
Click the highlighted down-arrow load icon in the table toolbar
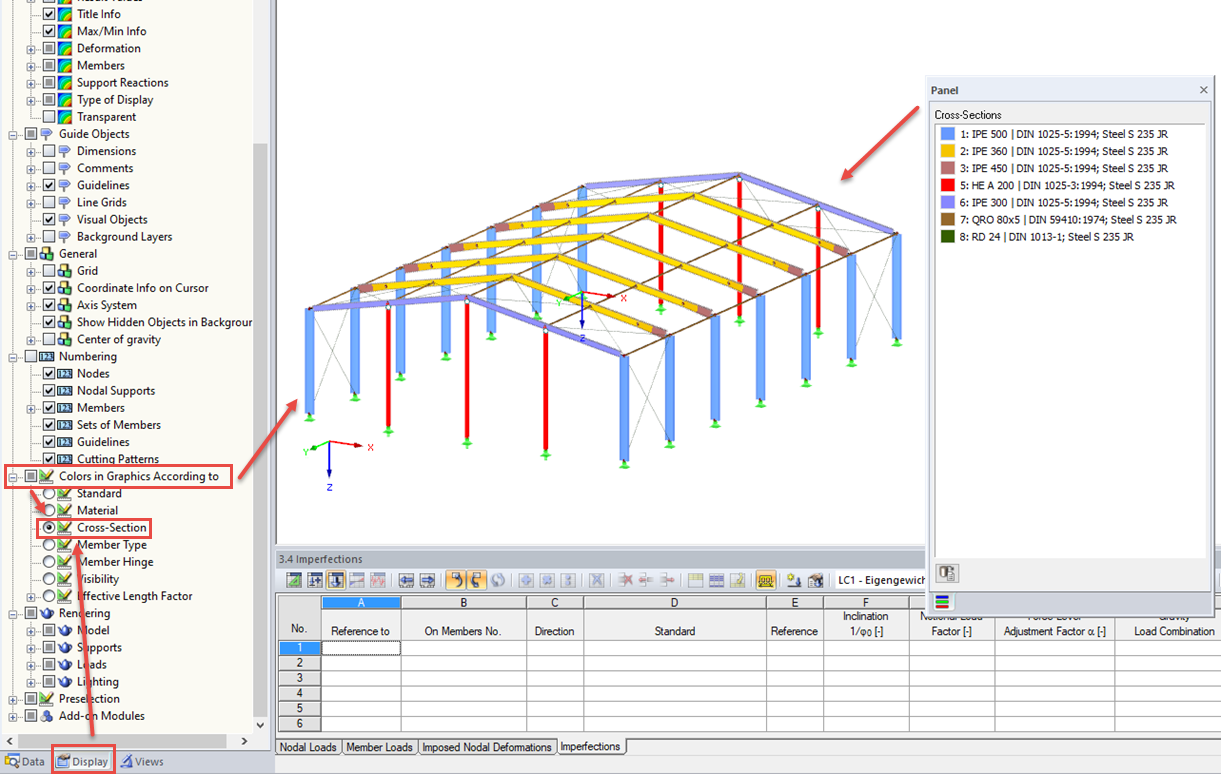click(336, 579)
